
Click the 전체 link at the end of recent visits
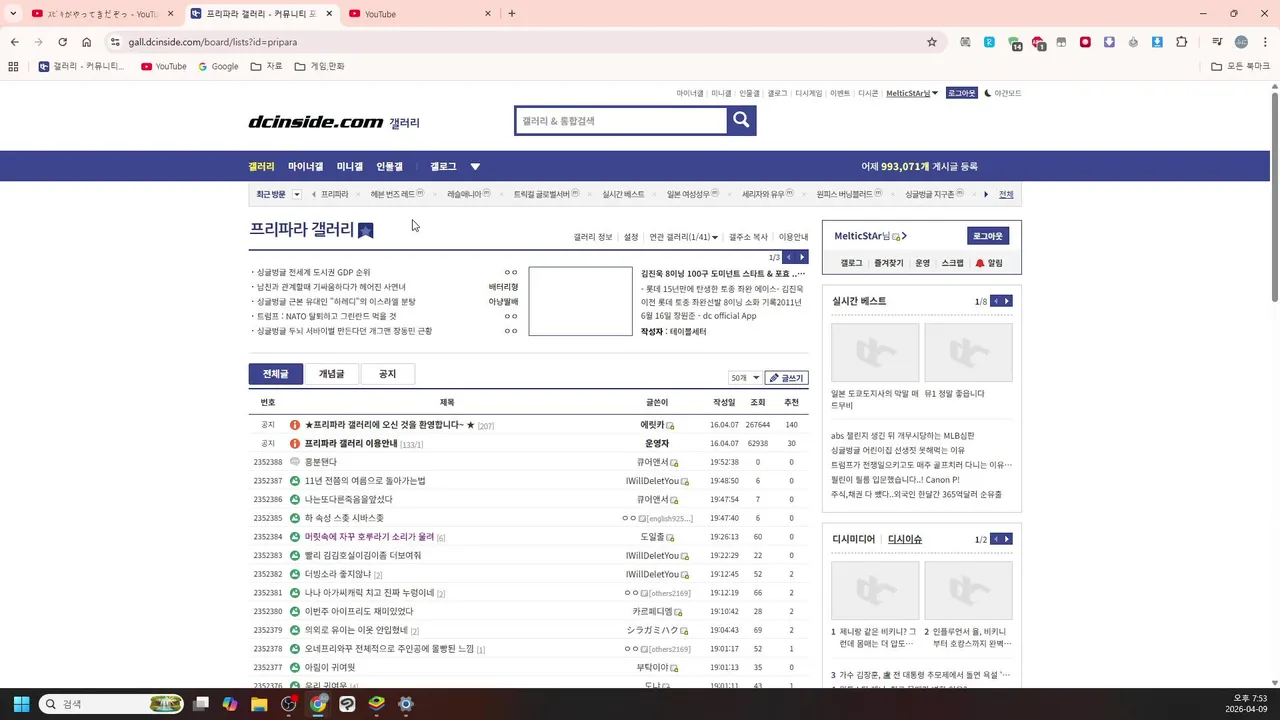pos(1006,194)
